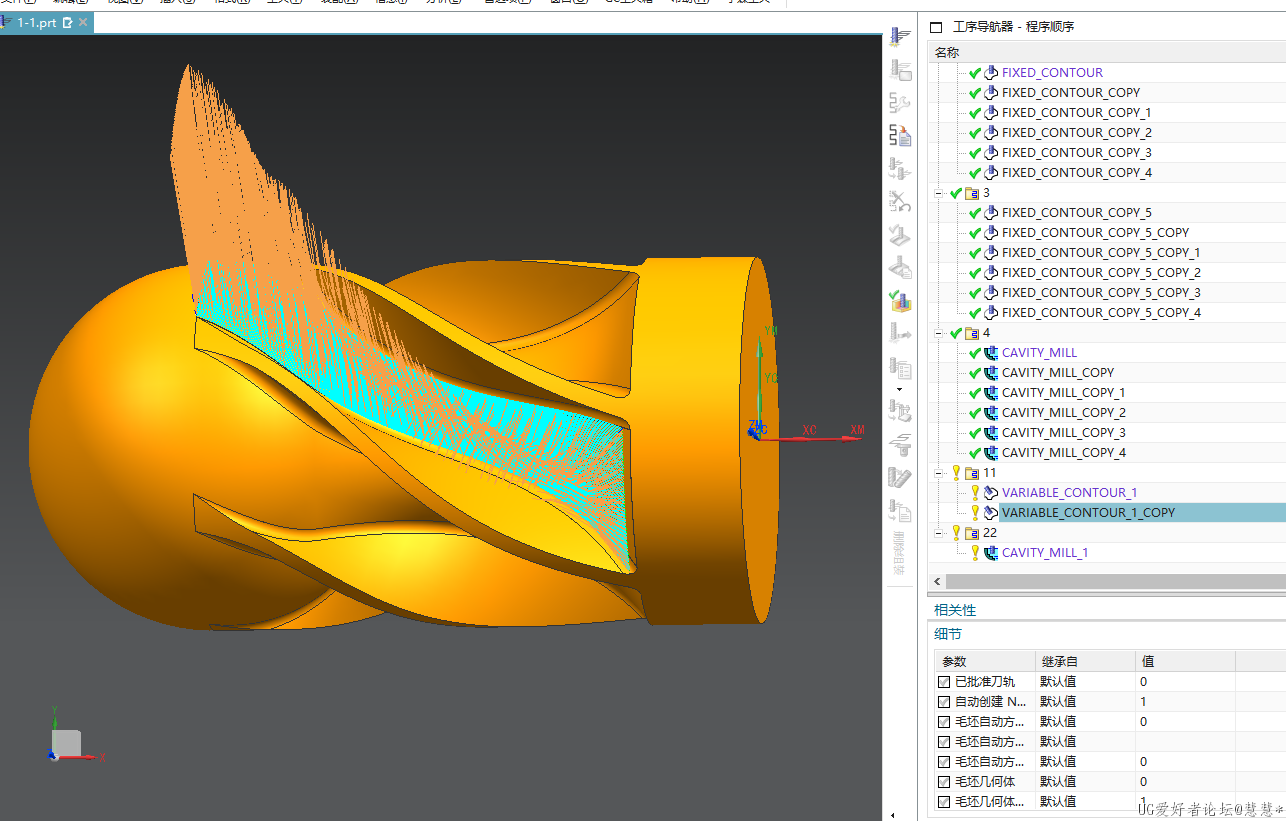Click the navigator horizontal scrollbar track
The width and height of the screenshot is (1286, 821).
click(1115, 581)
